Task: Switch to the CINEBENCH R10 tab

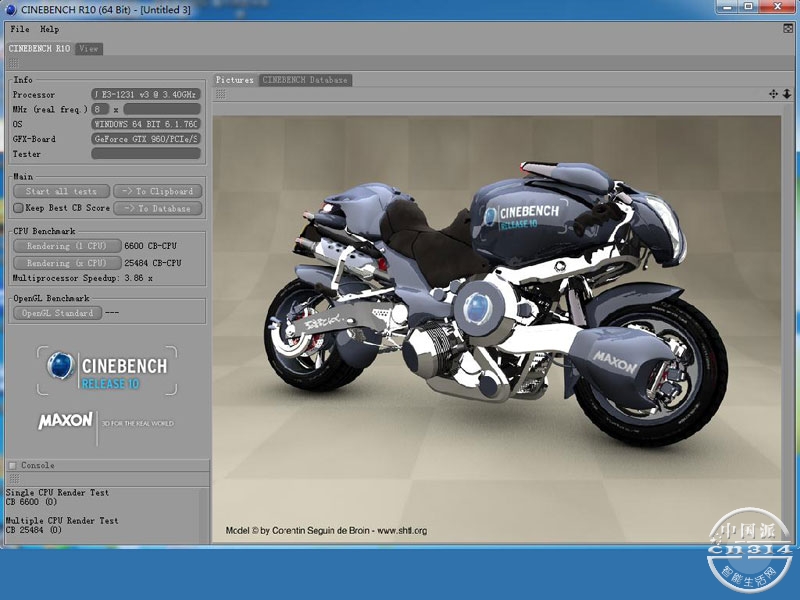Action: (39, 48)
